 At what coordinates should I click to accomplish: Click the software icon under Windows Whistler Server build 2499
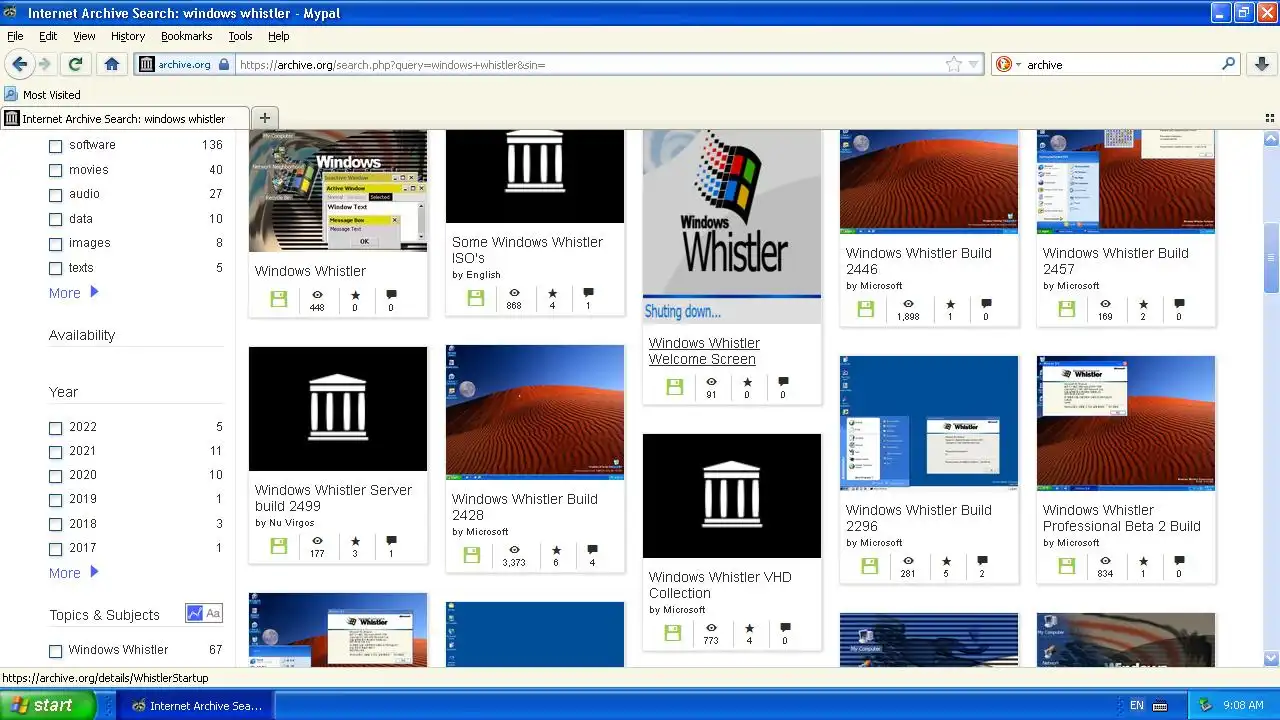pyautogui.click(x=278, y=546)
